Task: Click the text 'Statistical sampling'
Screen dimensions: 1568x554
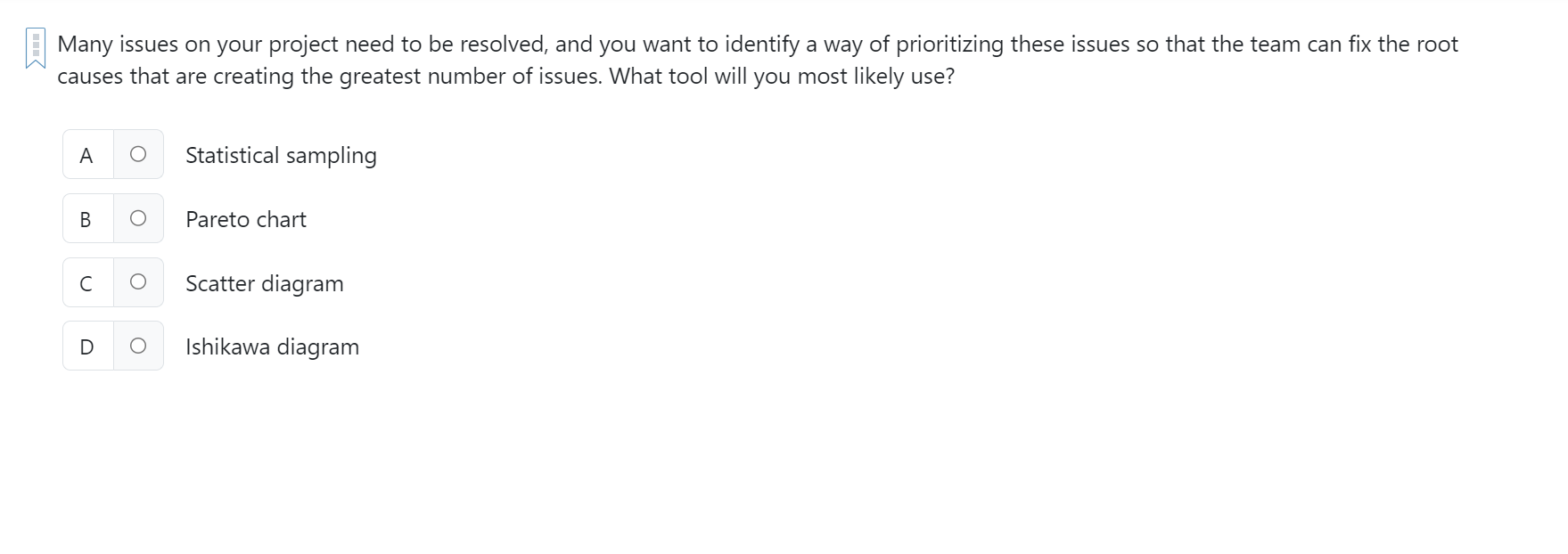Action: (281, 154)
